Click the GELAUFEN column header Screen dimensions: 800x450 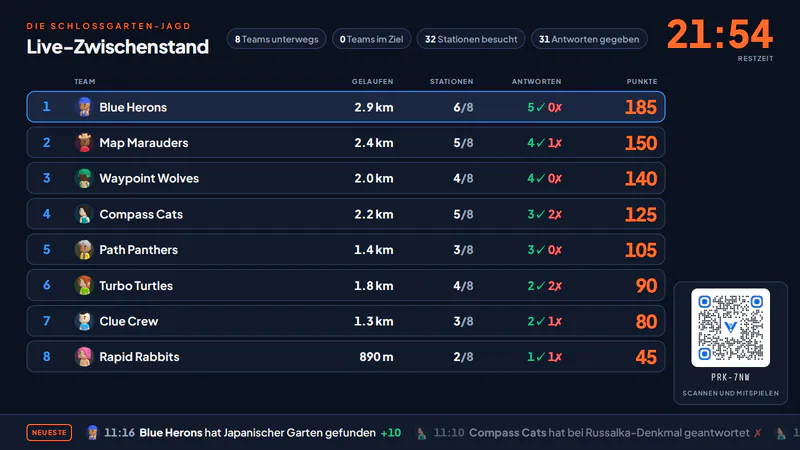pos(372,82)
